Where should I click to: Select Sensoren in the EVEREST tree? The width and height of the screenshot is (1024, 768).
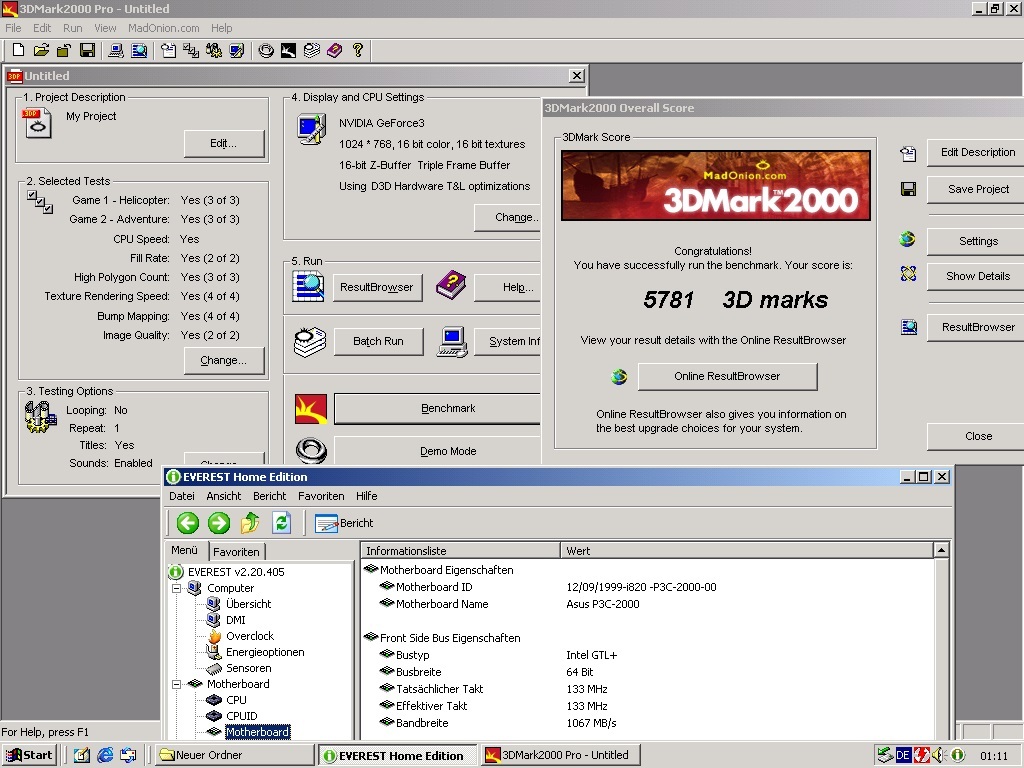[248, 668]
